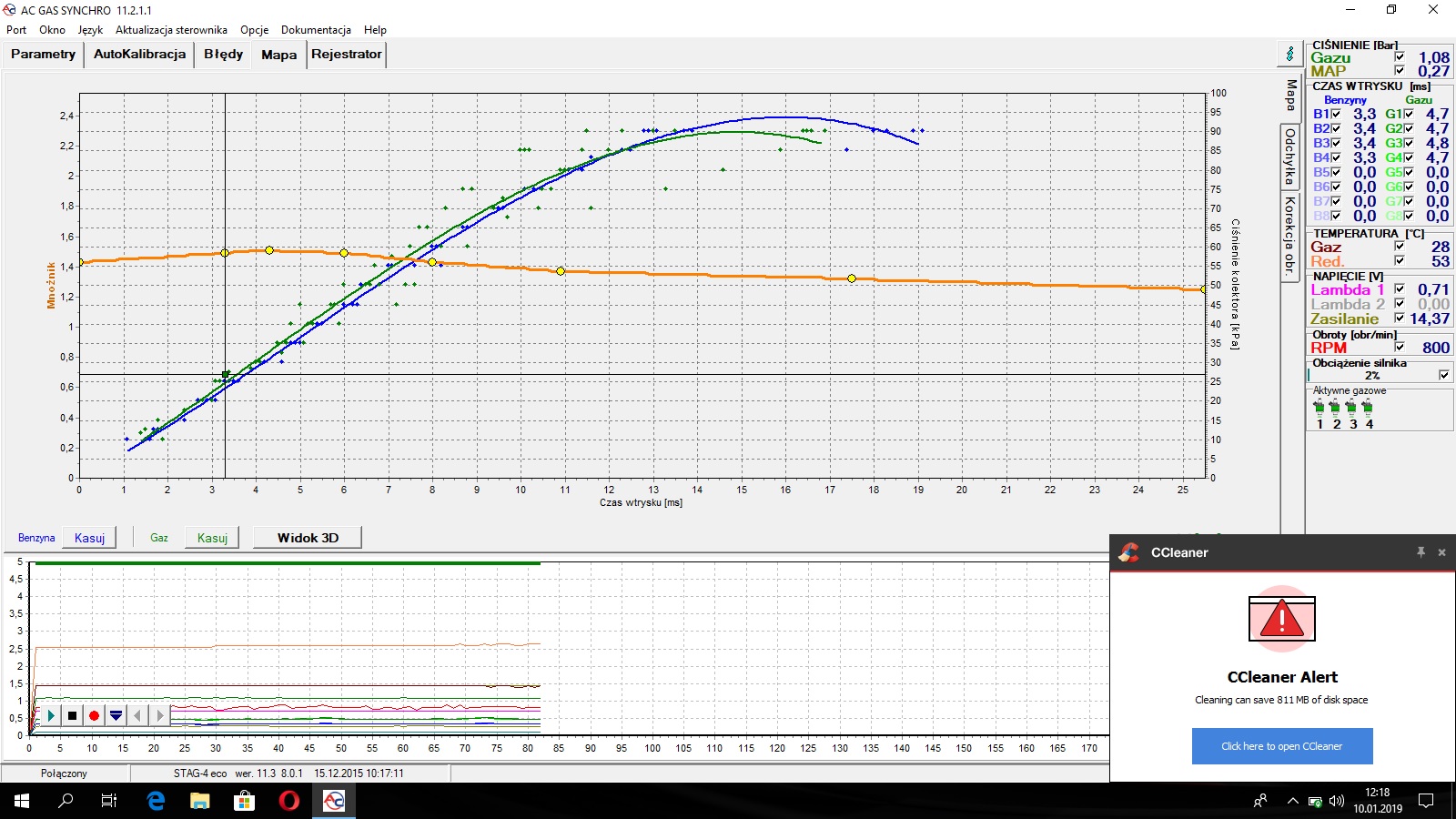This screenshot has width=1456, height=819.
Task: Show hidden system tray icons
Action: pos(1292,801)
